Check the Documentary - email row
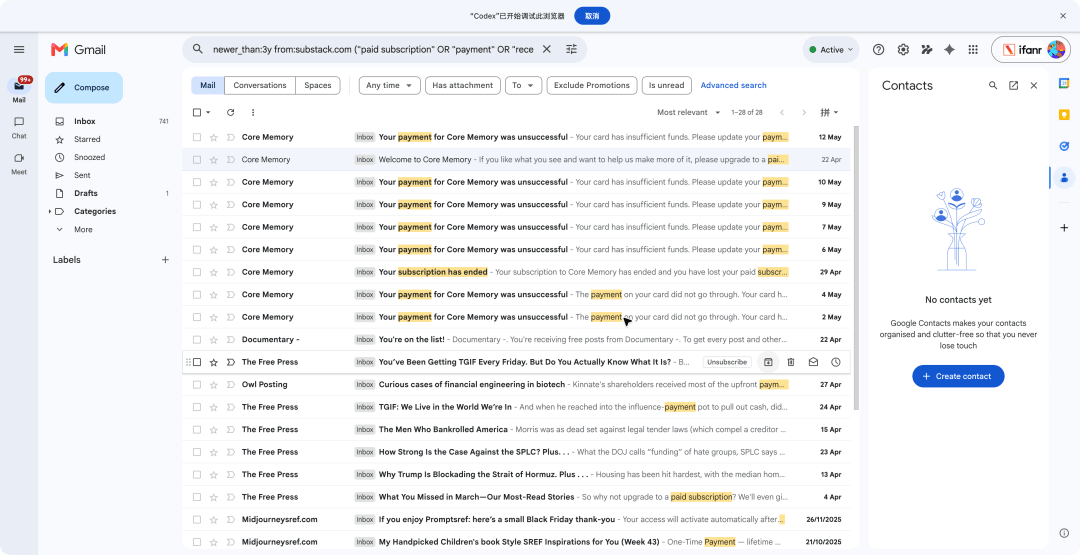Screen dimensions: 1080x555 [x=197, y=339]
